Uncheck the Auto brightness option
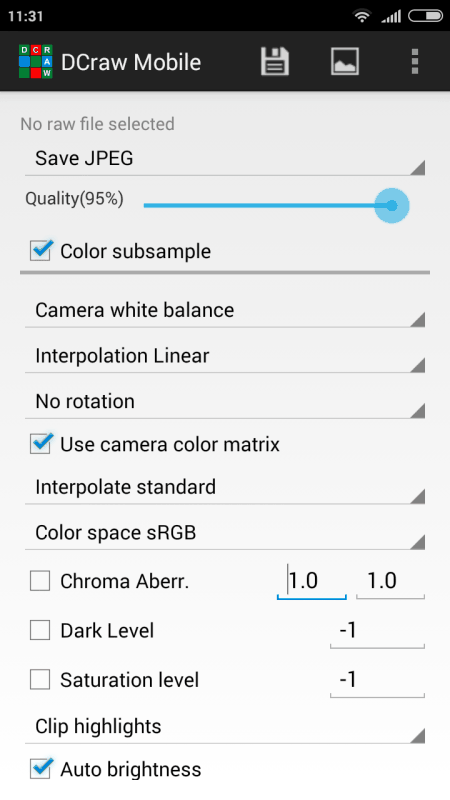Screen dimensions: 450x800 40,769
